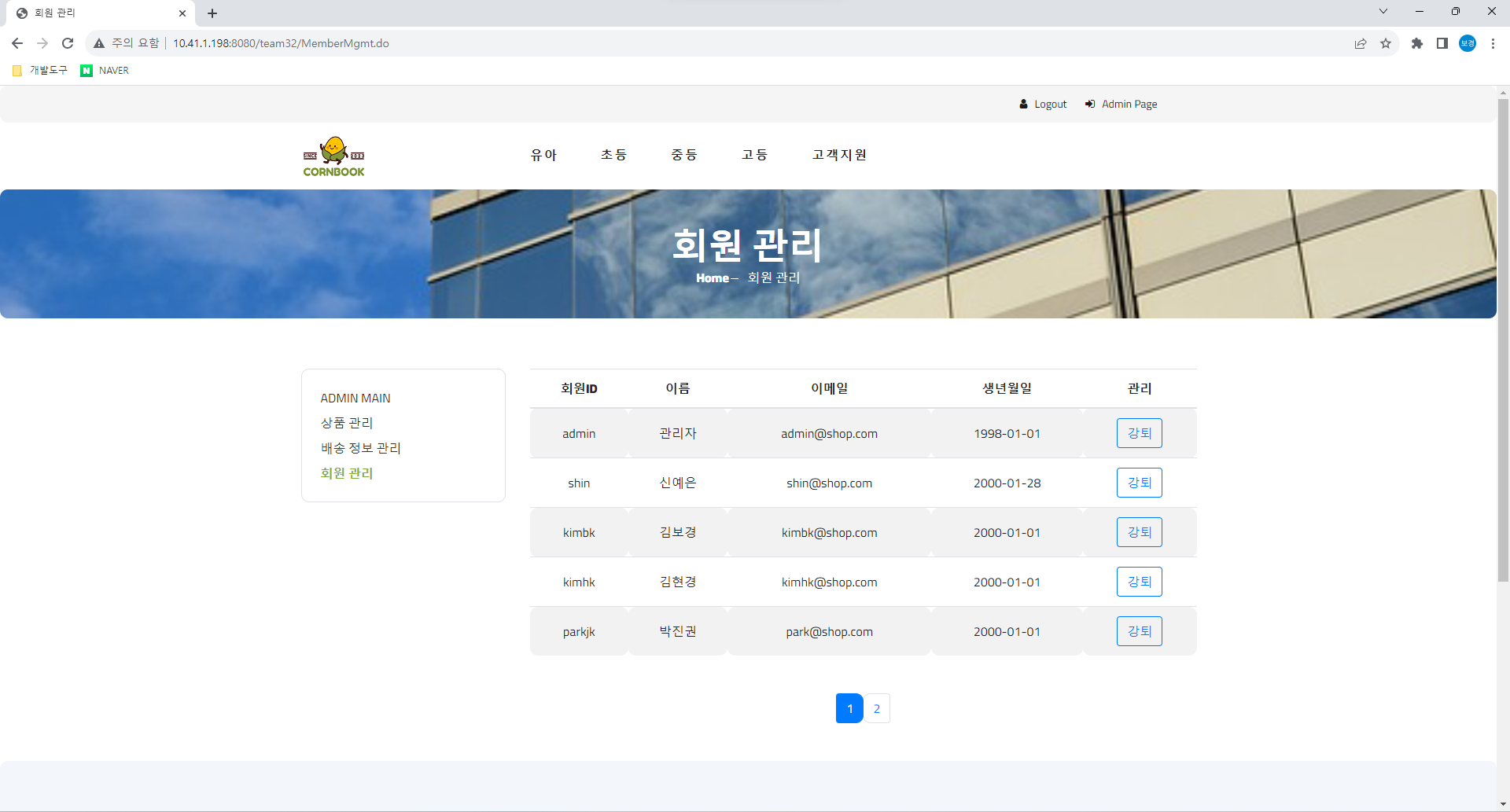Open the browser three-dot menu
The height and width of the screenshot is (812, 1510).
[1493, 43]
